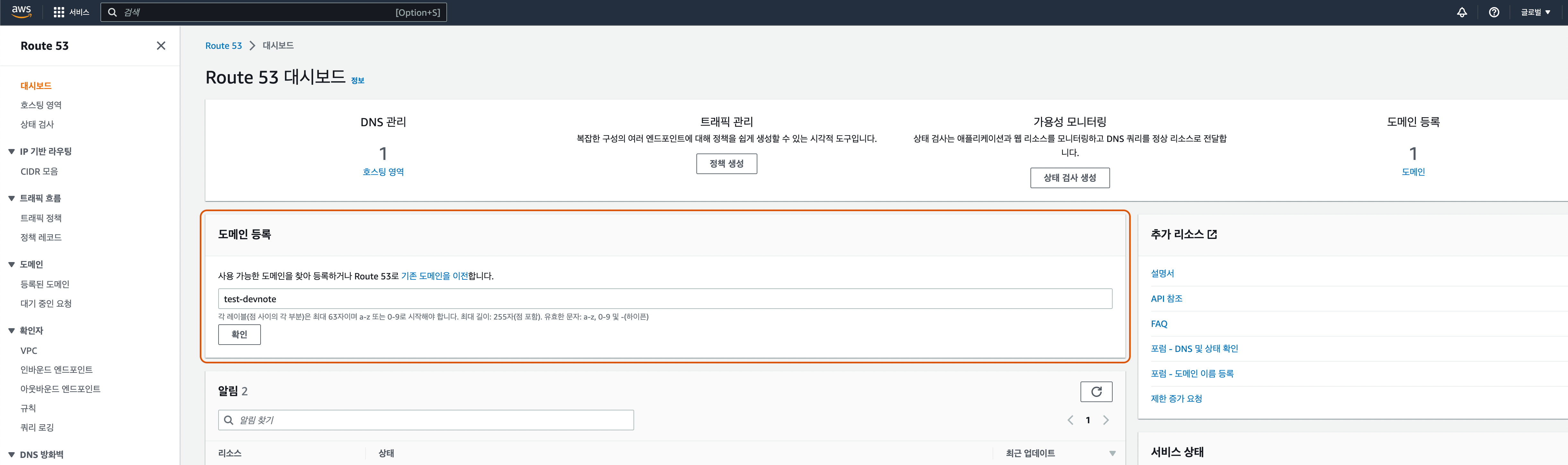Select 대시보드 in sidebar
This screenshot has height=465, width=1568.
click(x=36, y=86)
